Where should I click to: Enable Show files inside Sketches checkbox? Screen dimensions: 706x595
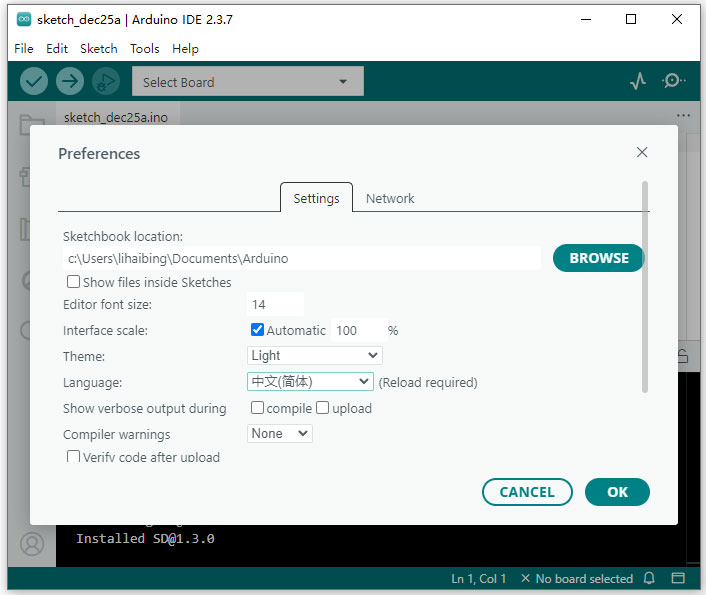(x=73, y=282)
